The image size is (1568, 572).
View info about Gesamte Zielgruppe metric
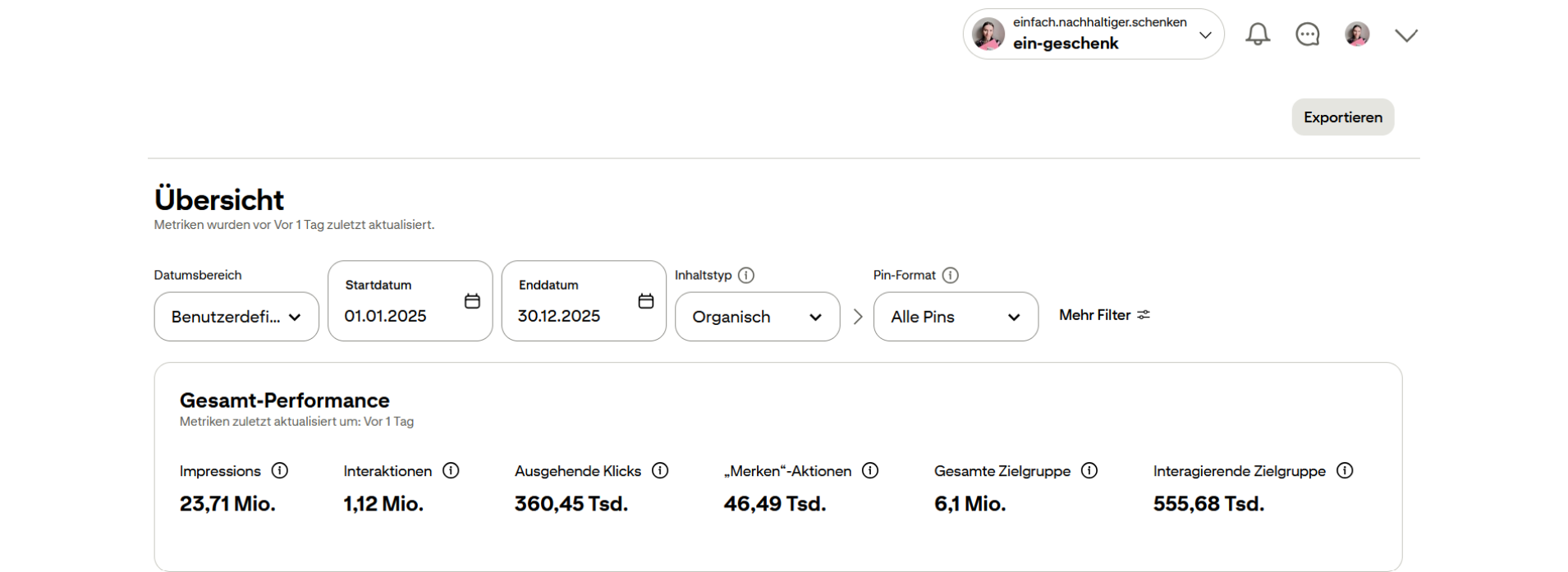tap(1089, 471)
